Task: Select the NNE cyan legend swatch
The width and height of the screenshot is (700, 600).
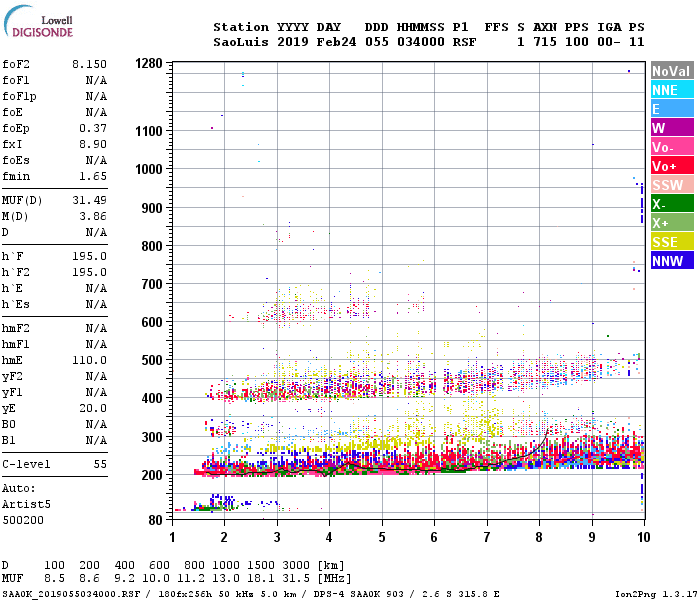Action: tap(672, 90)
